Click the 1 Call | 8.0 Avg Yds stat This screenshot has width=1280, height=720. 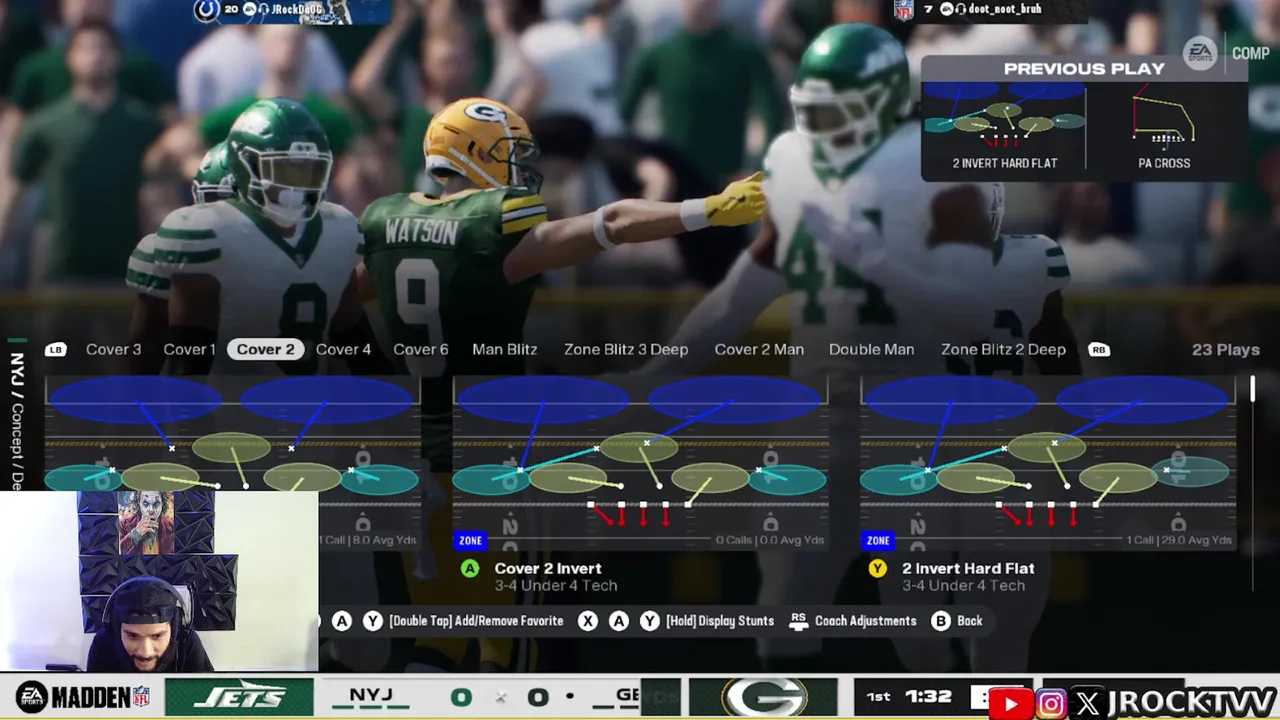click(368, 540)
